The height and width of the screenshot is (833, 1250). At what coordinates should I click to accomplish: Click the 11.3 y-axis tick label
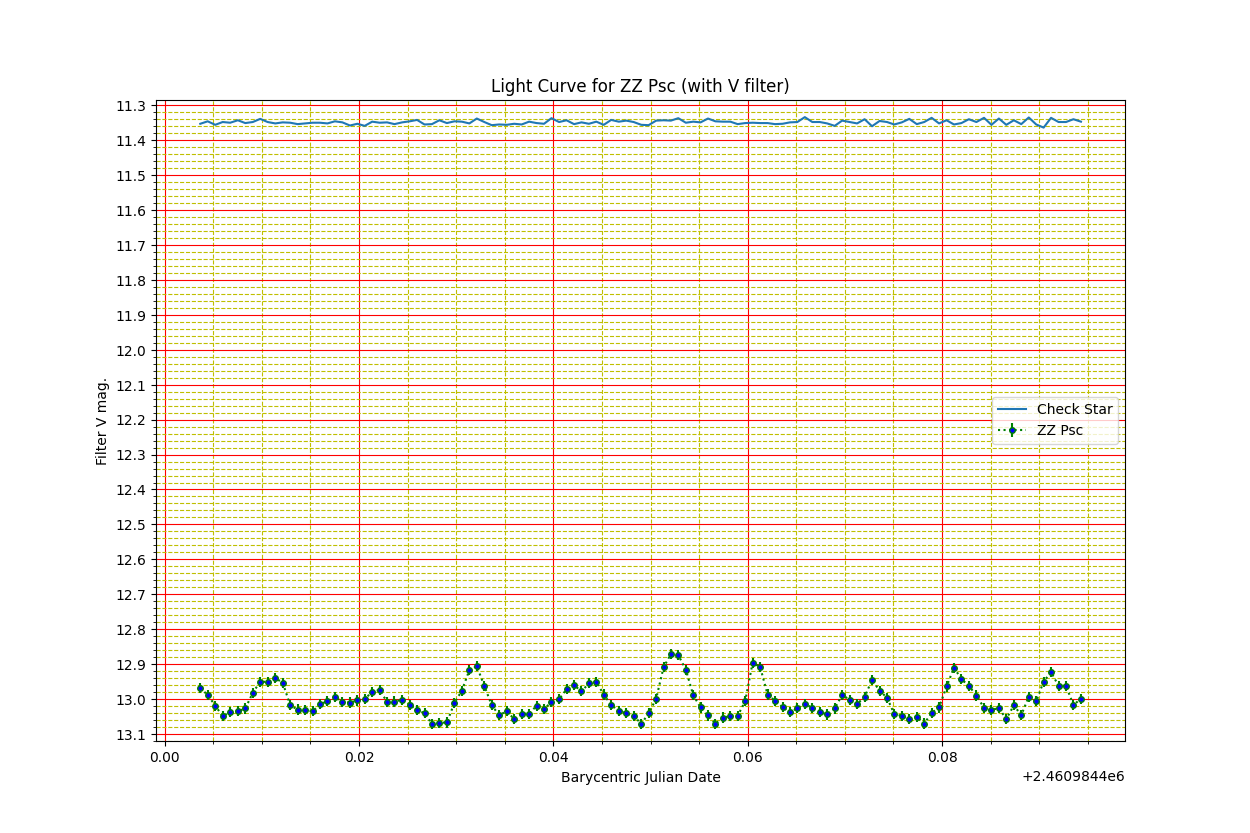[132, 106]
